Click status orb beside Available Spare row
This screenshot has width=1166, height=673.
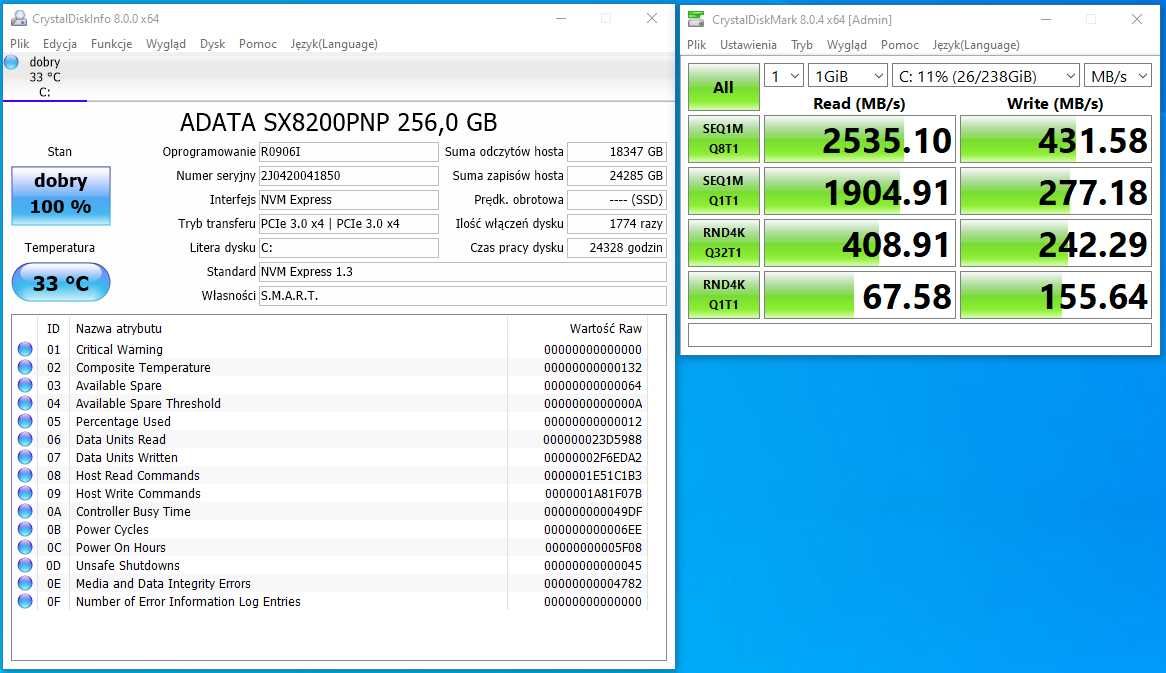25,384
